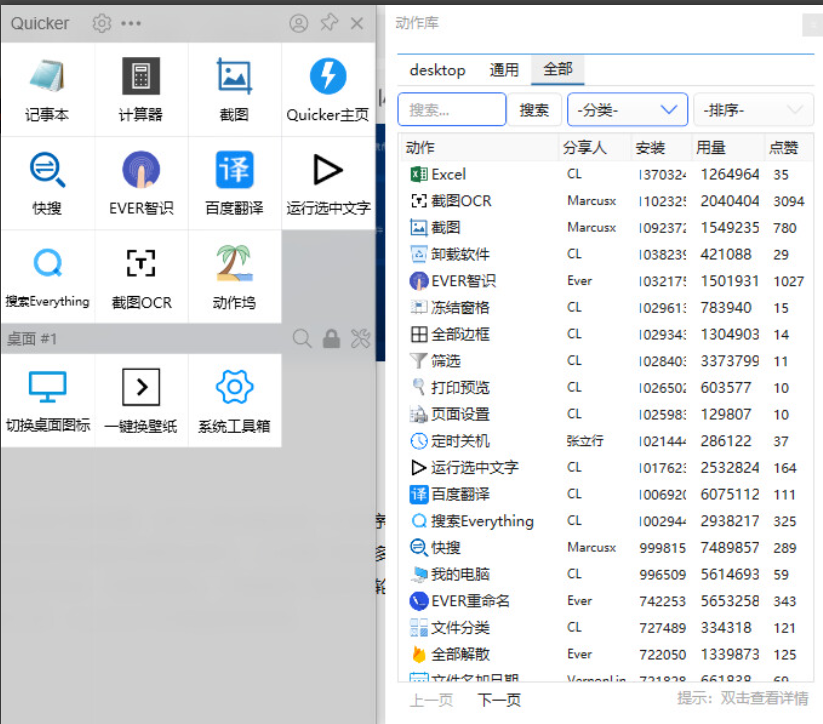This screenshot has height=724, width=823.
Task: Go to next page 下一页
Action: click(x=499, y=700)
